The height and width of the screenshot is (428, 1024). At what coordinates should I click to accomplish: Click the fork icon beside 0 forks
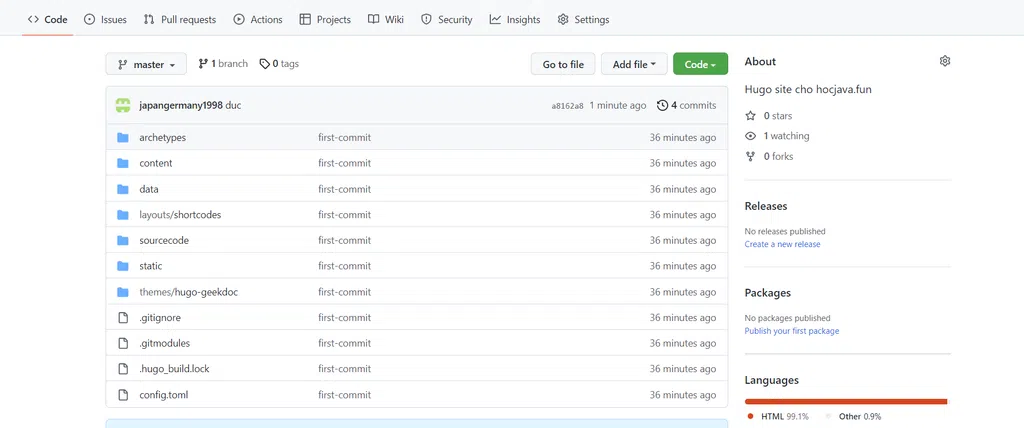[750, 156]
